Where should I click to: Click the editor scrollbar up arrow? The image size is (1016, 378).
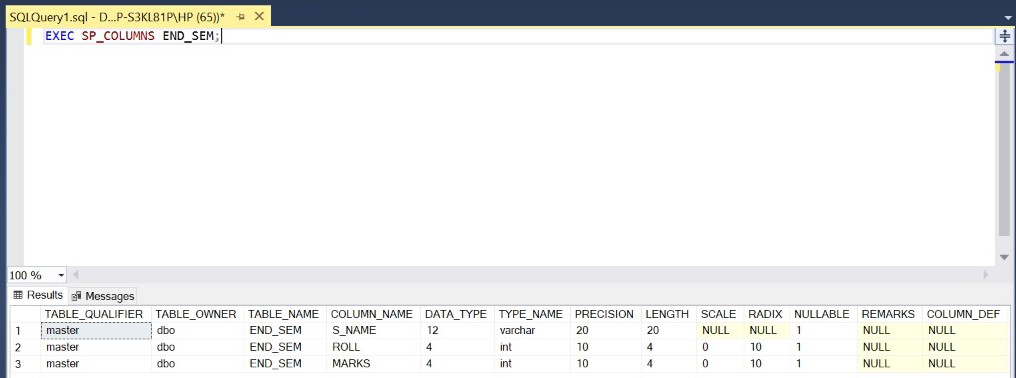[x=1005, y=53]
